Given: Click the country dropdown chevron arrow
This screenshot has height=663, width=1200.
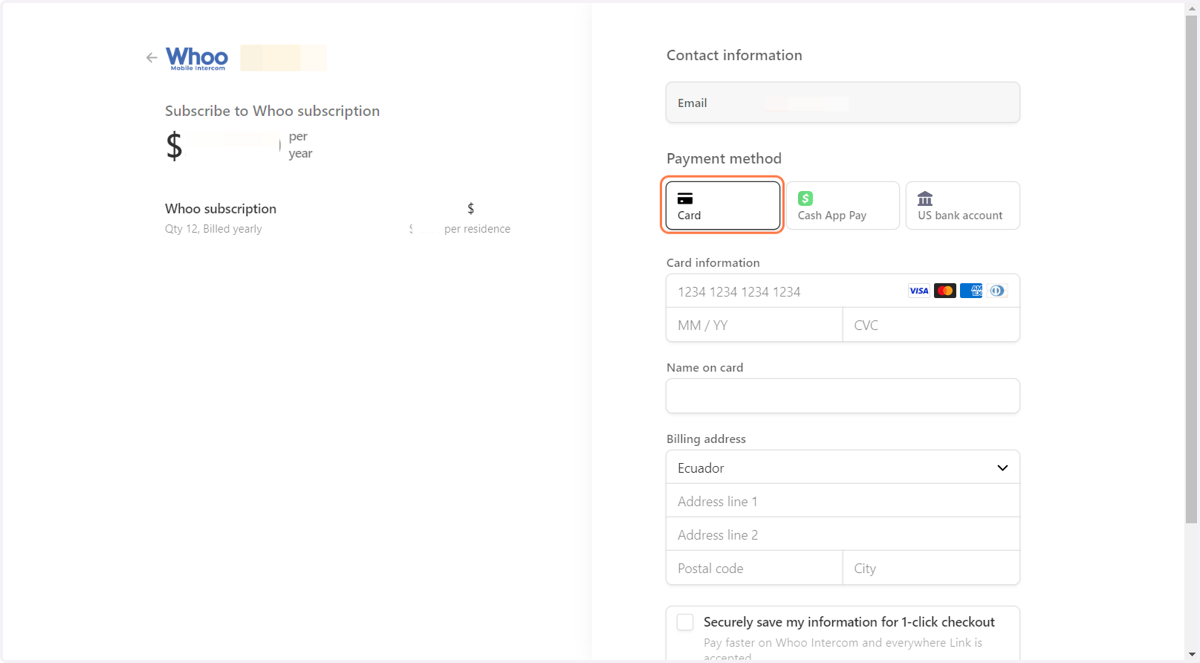Looking at the screenshot, I should click(1002, 468).
